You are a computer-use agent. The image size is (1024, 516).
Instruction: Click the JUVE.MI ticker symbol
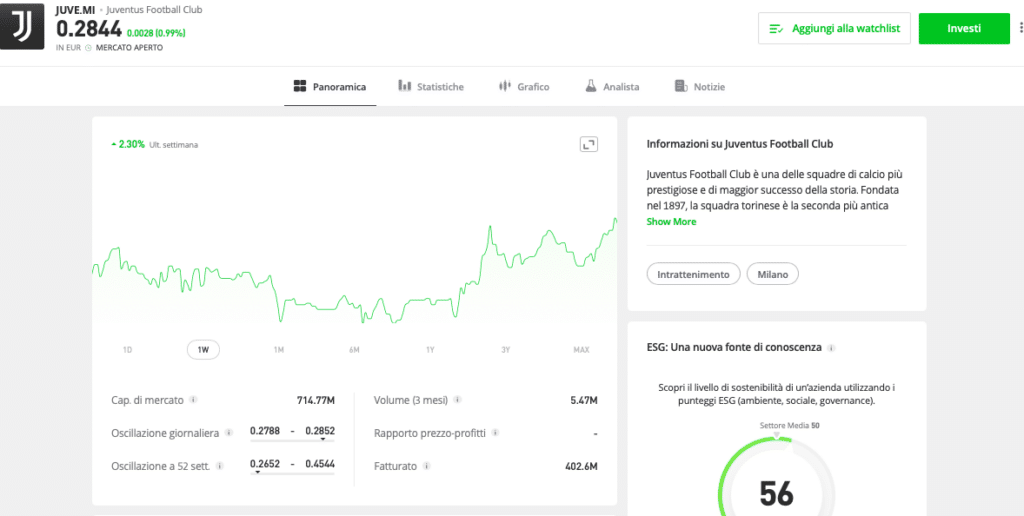pyautogui.click(x=76, y=10)
